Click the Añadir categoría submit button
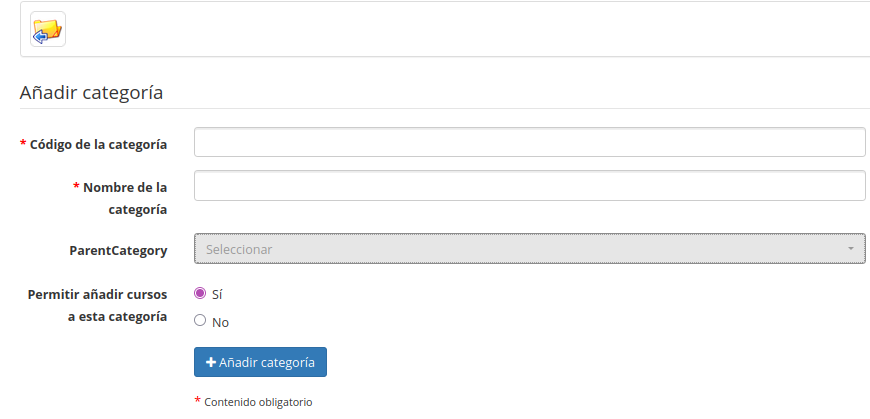The width and height of the screenshot is (870, 419). [x=260, y=362]
